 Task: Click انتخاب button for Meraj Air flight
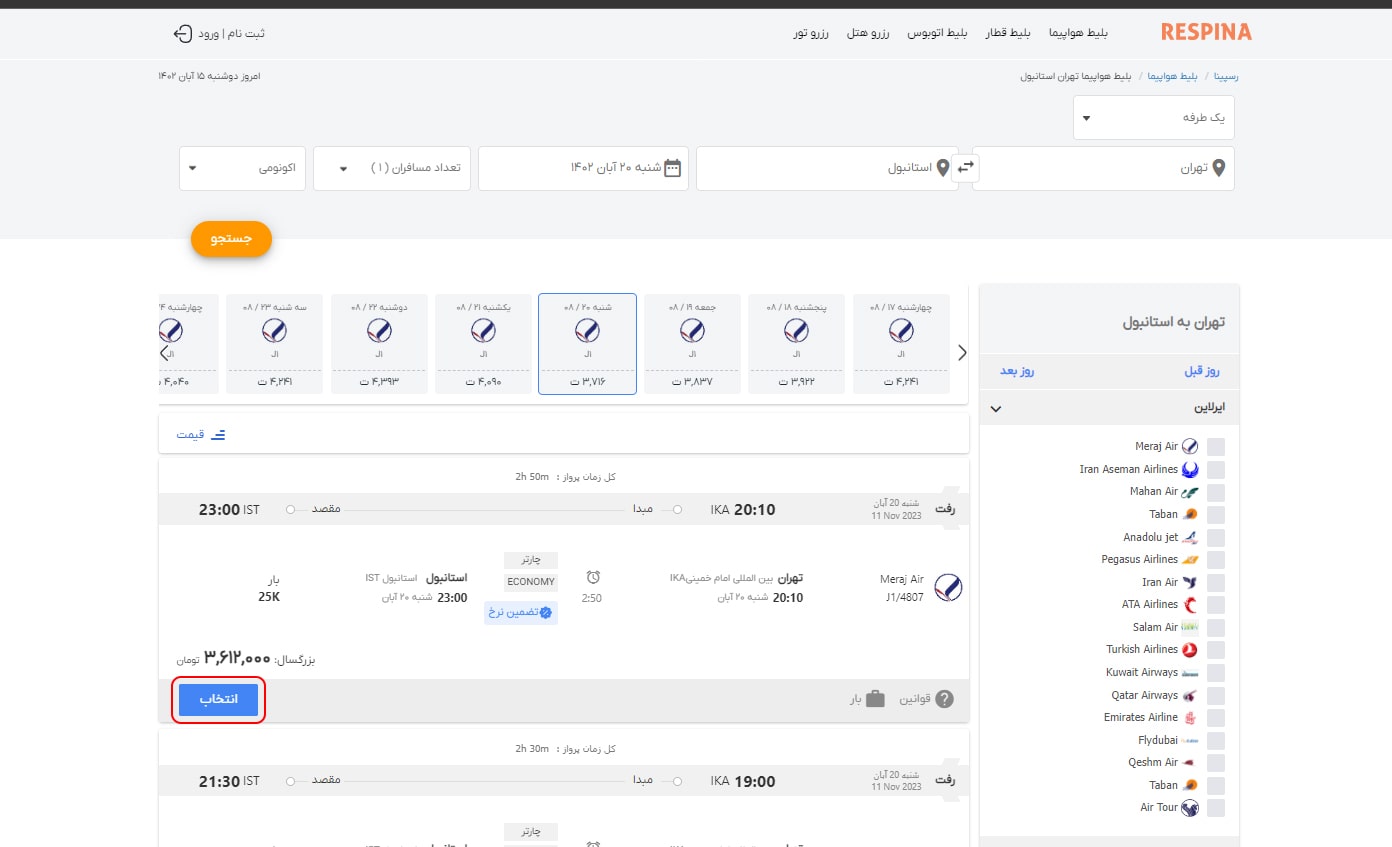point(219,700)
